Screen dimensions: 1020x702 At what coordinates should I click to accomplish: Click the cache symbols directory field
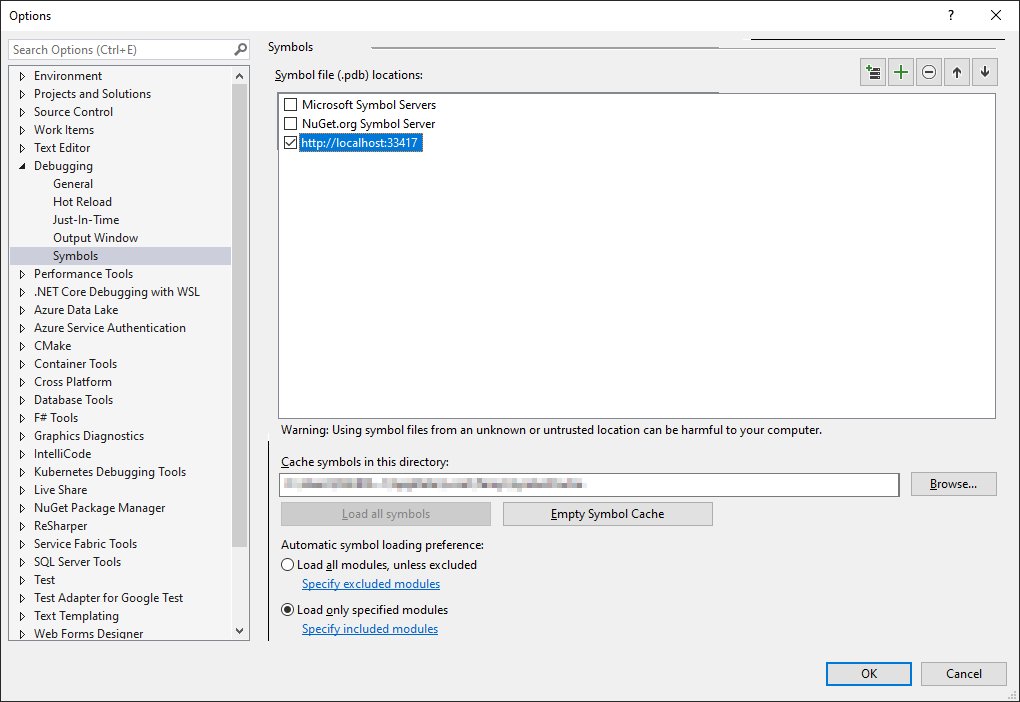[589, 484]
